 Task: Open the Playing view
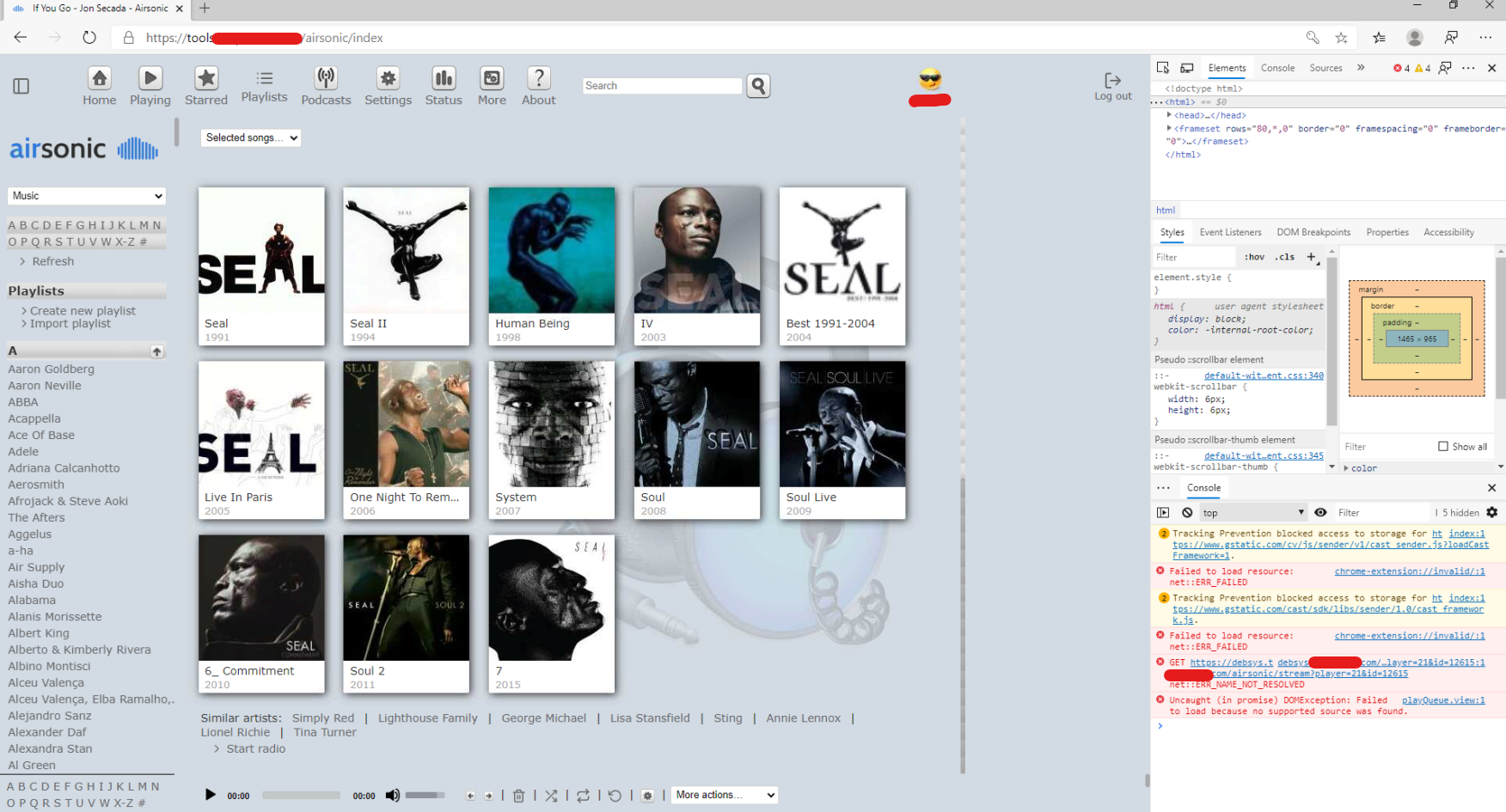point(150,86)
